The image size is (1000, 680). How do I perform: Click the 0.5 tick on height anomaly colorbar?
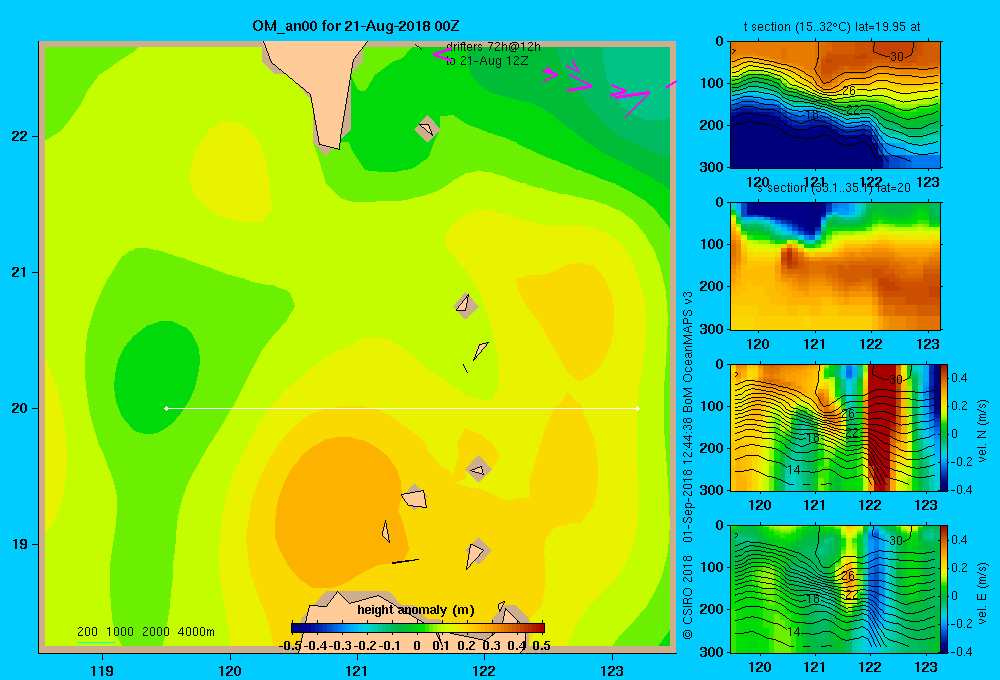541,646
